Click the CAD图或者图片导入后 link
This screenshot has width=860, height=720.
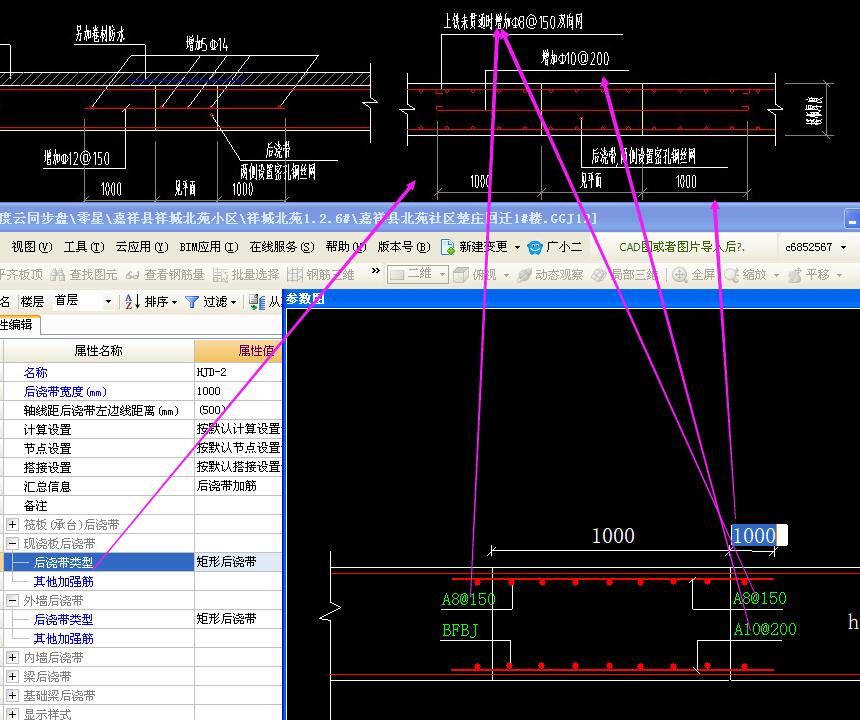coord(682,247)
